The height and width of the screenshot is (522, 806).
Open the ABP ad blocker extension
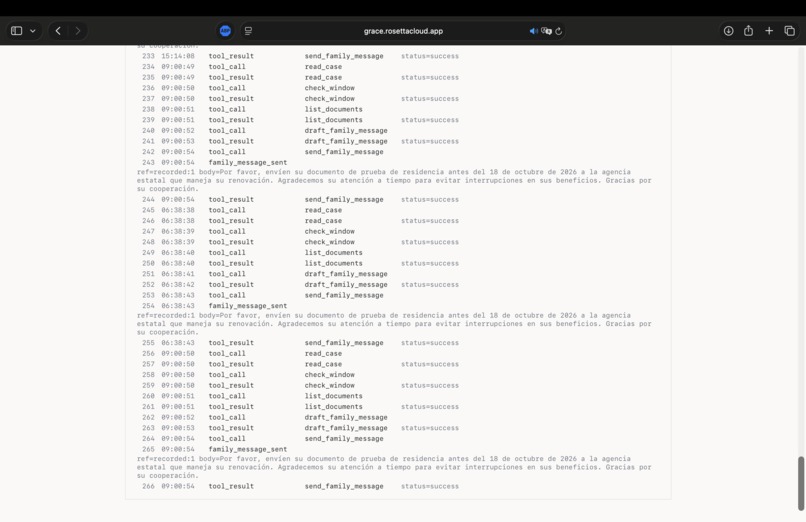point(225,31)
